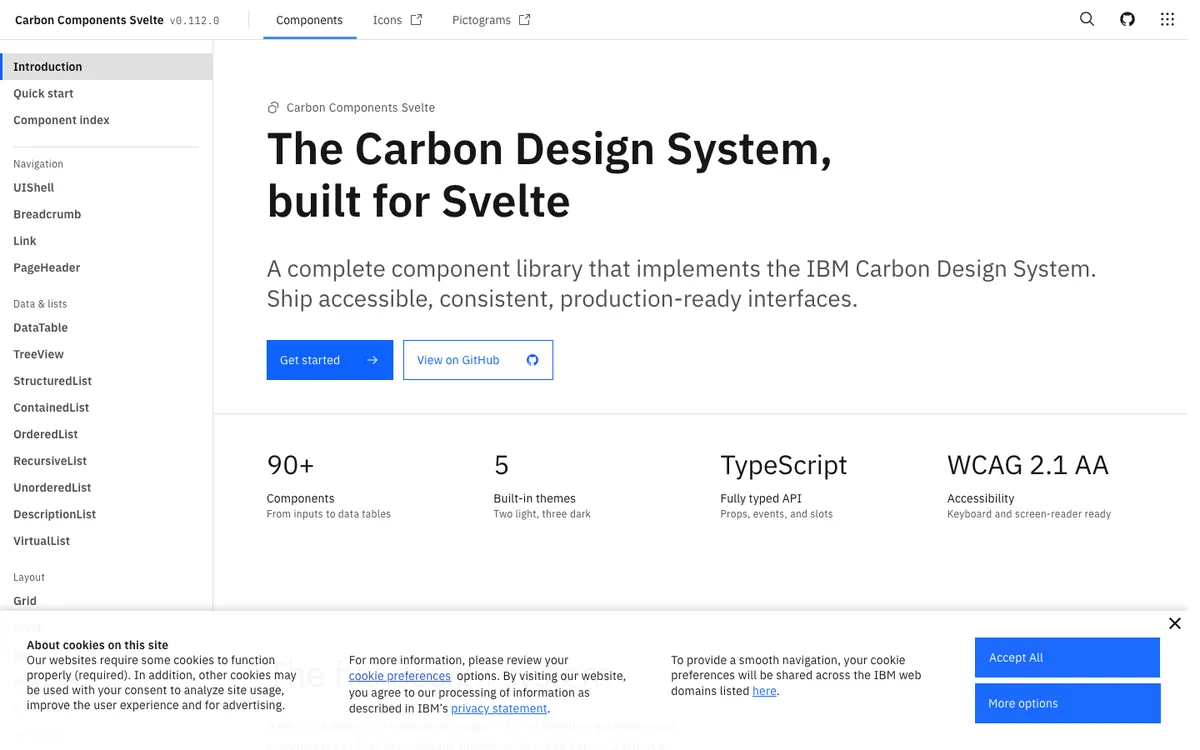This screenshot has width=1200, height=750.
Task: Click external link icon next to Pictograms
Action: 524,20
